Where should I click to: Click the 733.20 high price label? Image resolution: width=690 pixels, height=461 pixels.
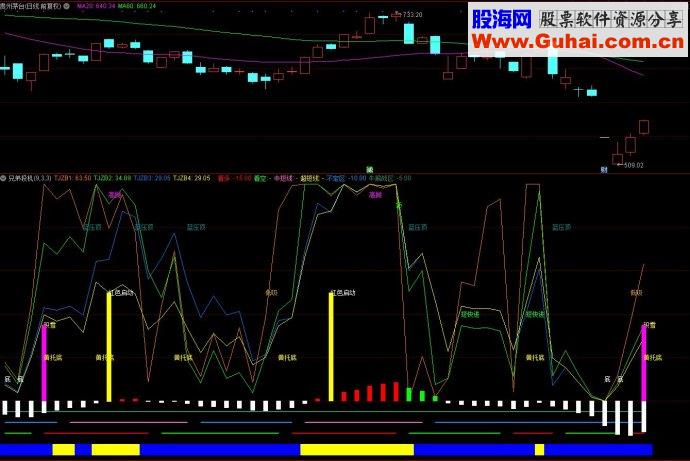412,15
